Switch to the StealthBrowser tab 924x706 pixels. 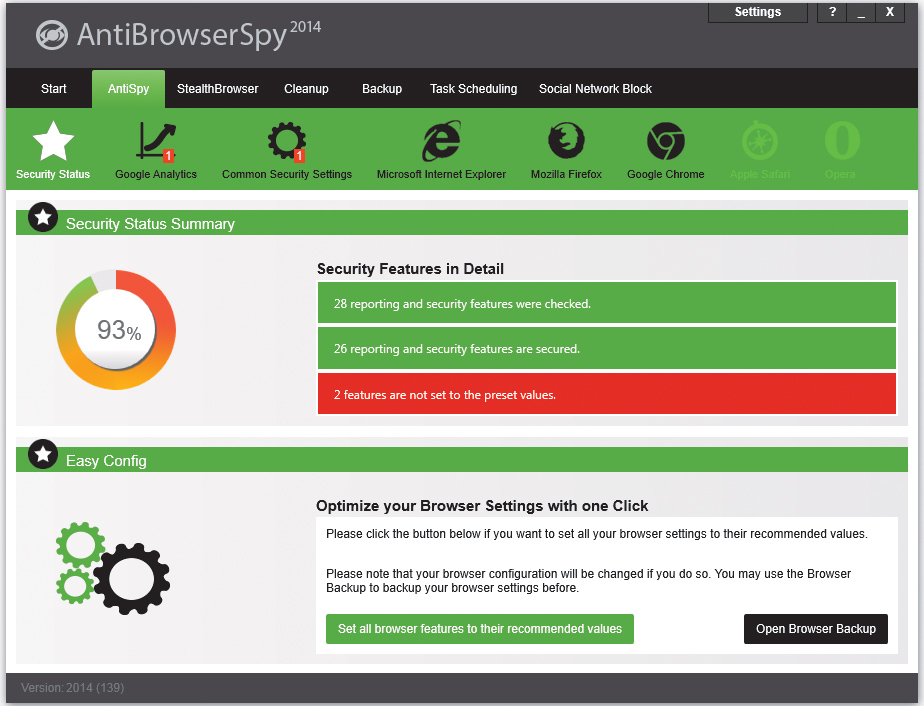[x=217, y=88]
